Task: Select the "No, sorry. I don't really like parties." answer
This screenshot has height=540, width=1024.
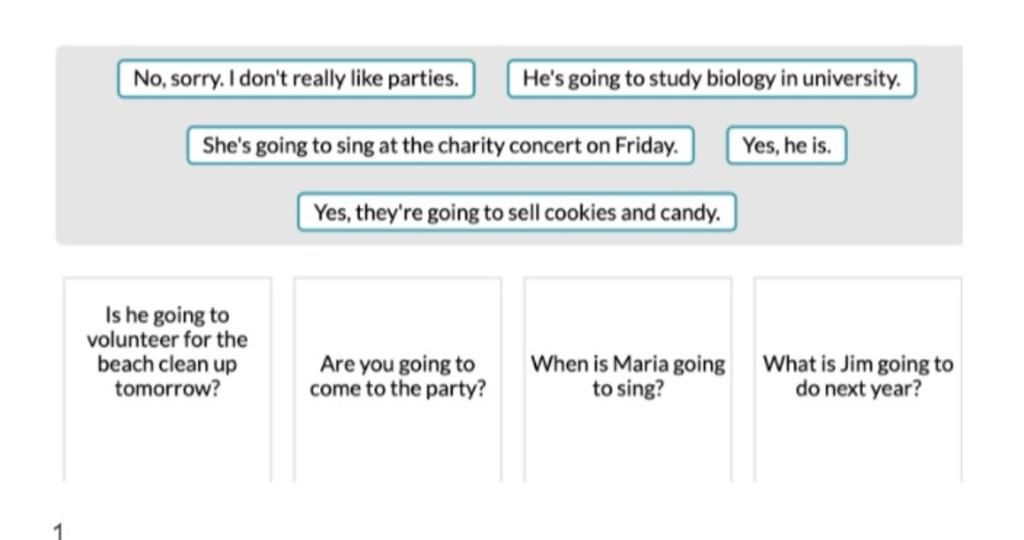Action: tap(296, 79)
